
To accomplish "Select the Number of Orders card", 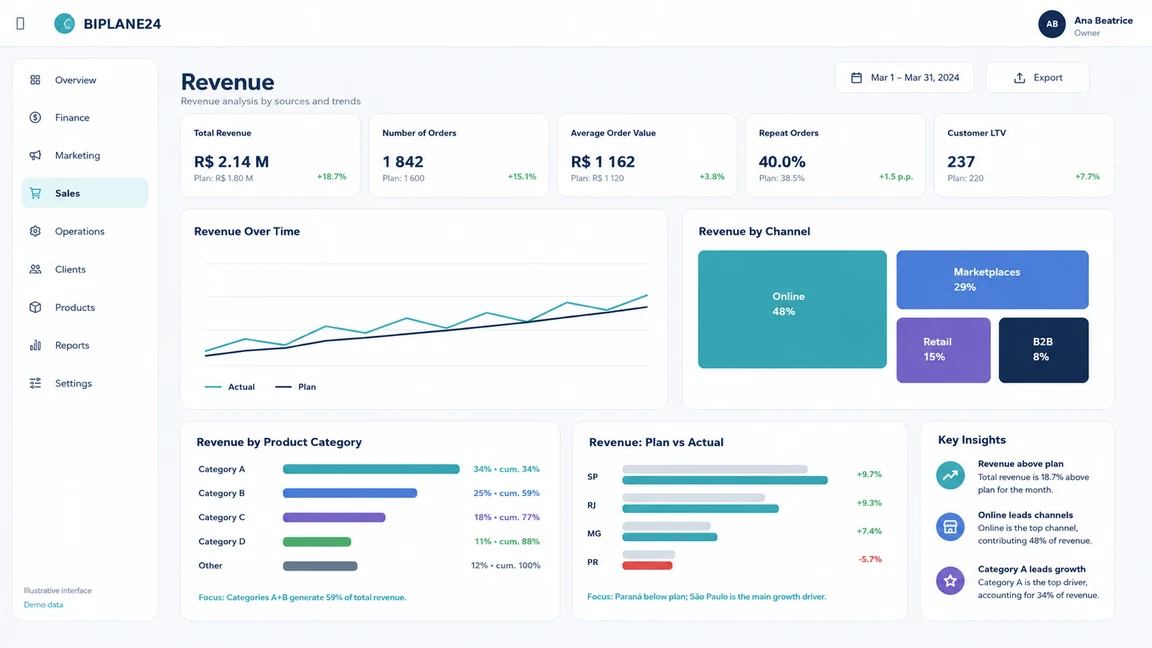I will tap(458, 155).
